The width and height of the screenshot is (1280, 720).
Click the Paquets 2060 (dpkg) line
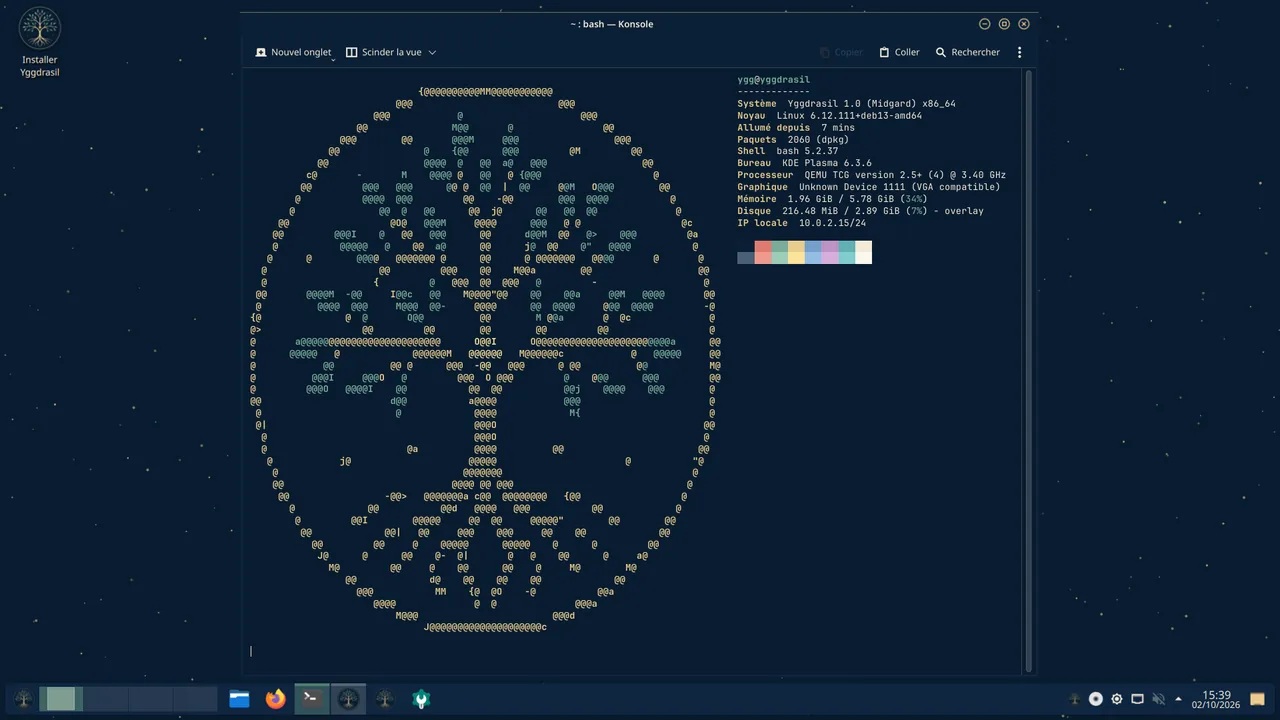(791, 140)
